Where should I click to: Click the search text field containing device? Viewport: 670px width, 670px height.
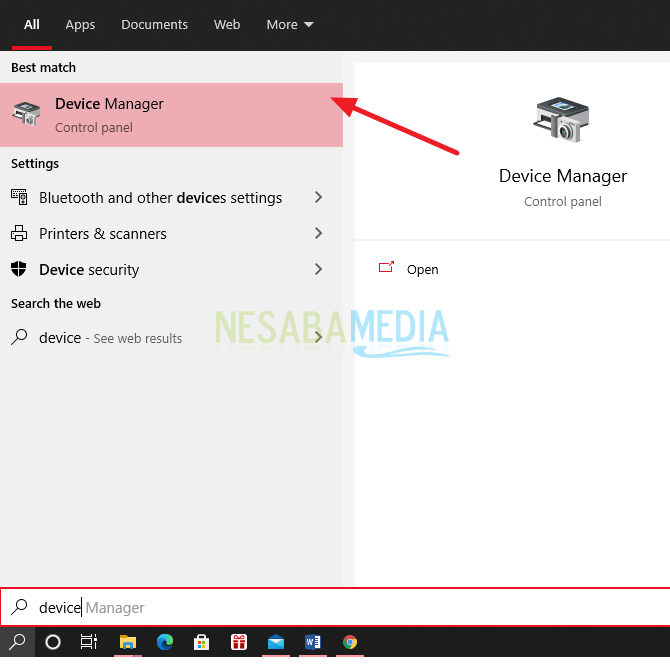click(335, 607)
